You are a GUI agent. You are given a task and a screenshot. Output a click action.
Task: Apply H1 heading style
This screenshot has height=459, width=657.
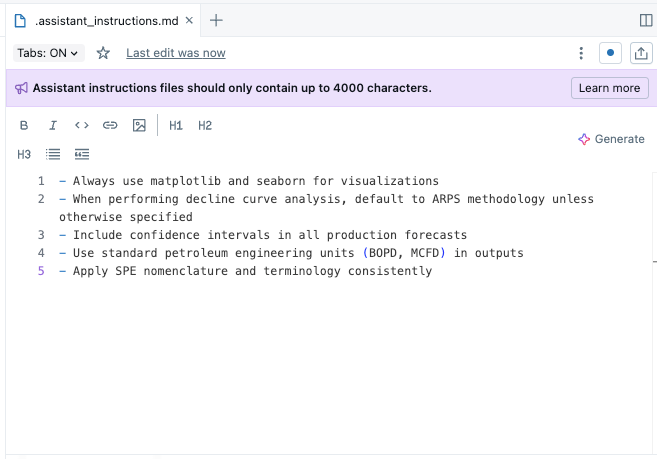176,126
